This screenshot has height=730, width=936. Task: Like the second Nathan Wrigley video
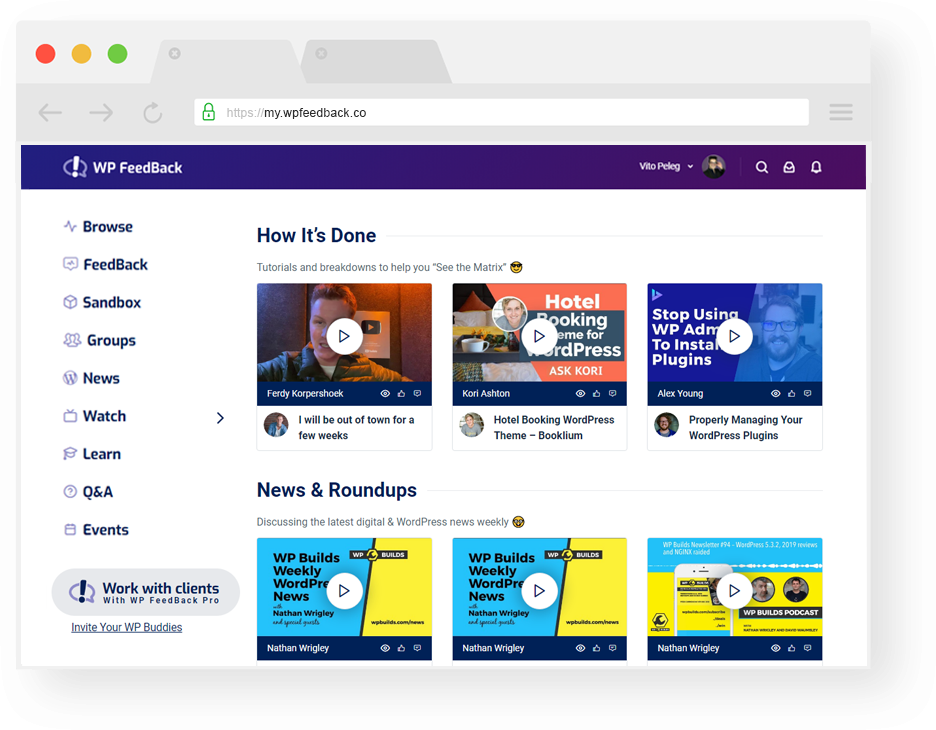pos(596,648)
